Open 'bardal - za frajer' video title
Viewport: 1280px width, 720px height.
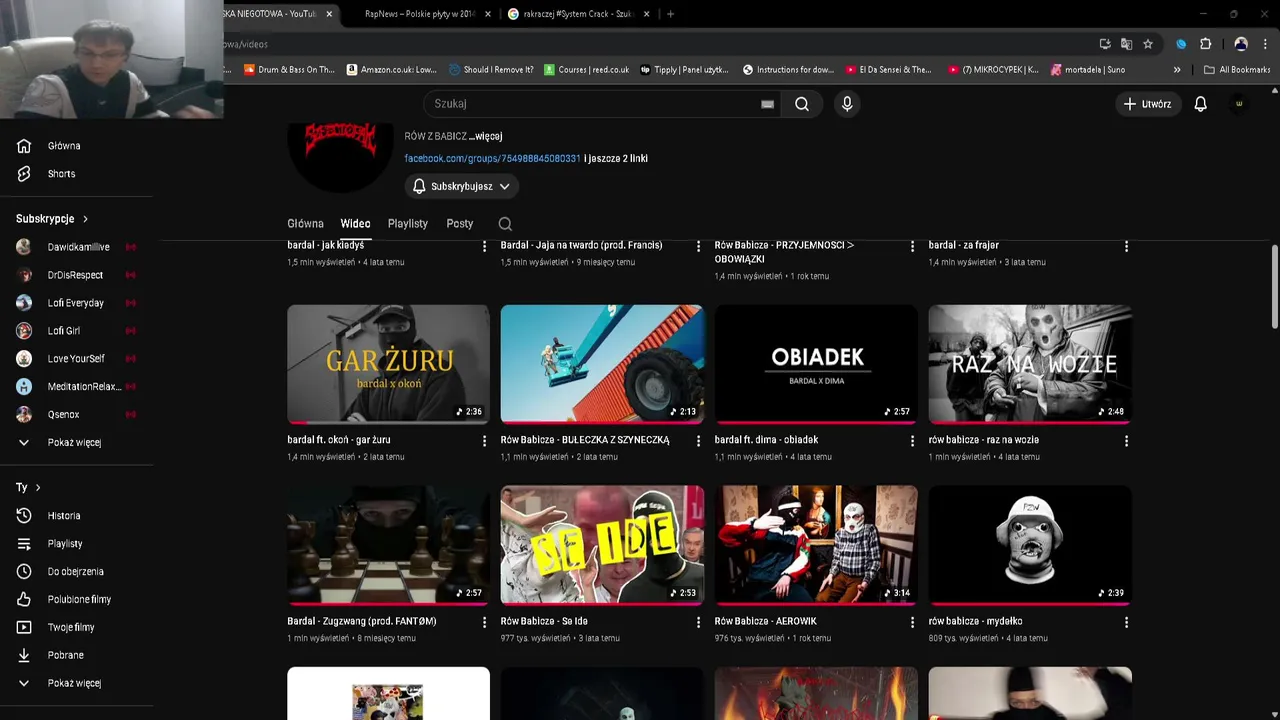964,245
